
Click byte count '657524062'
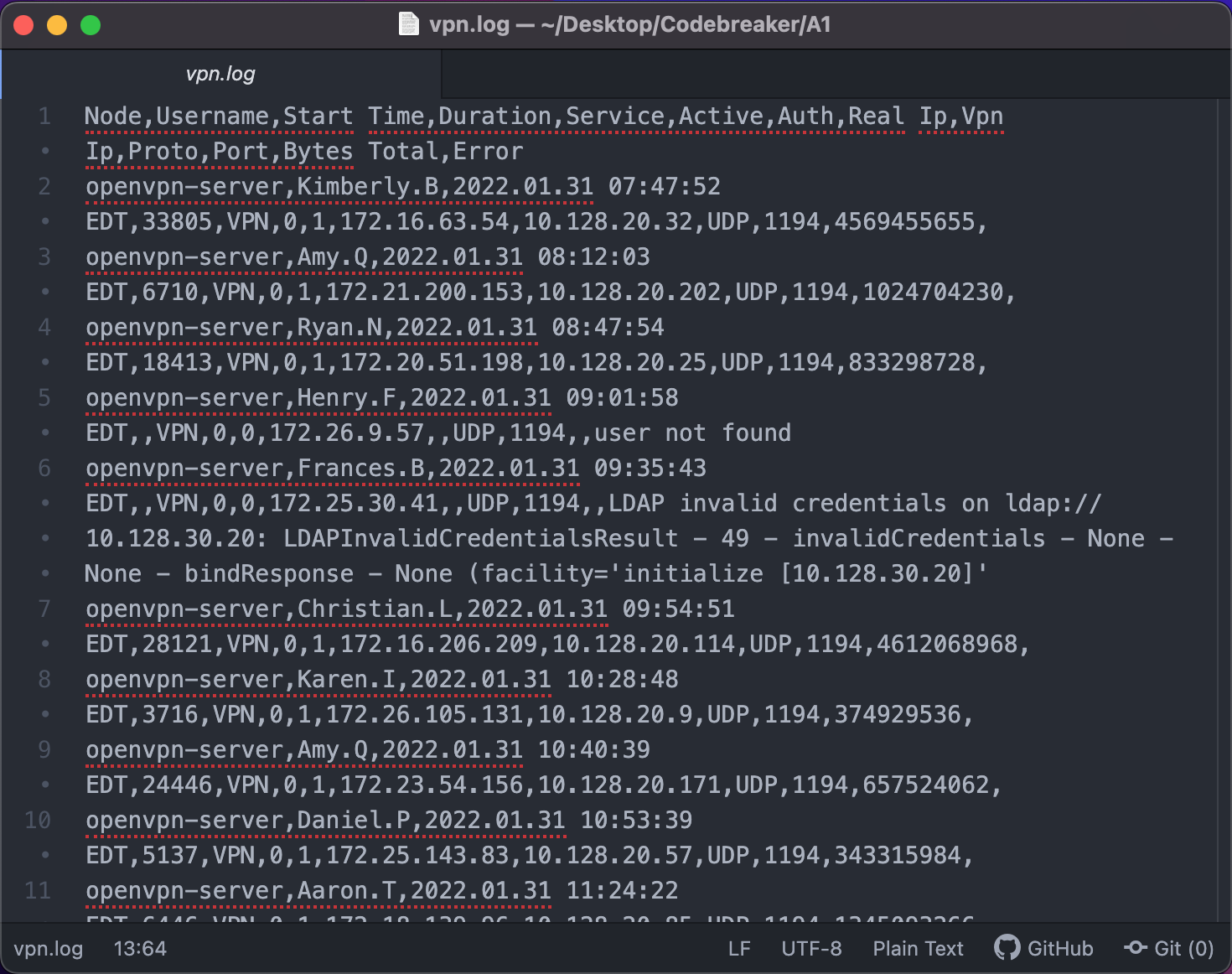[925, 785]
